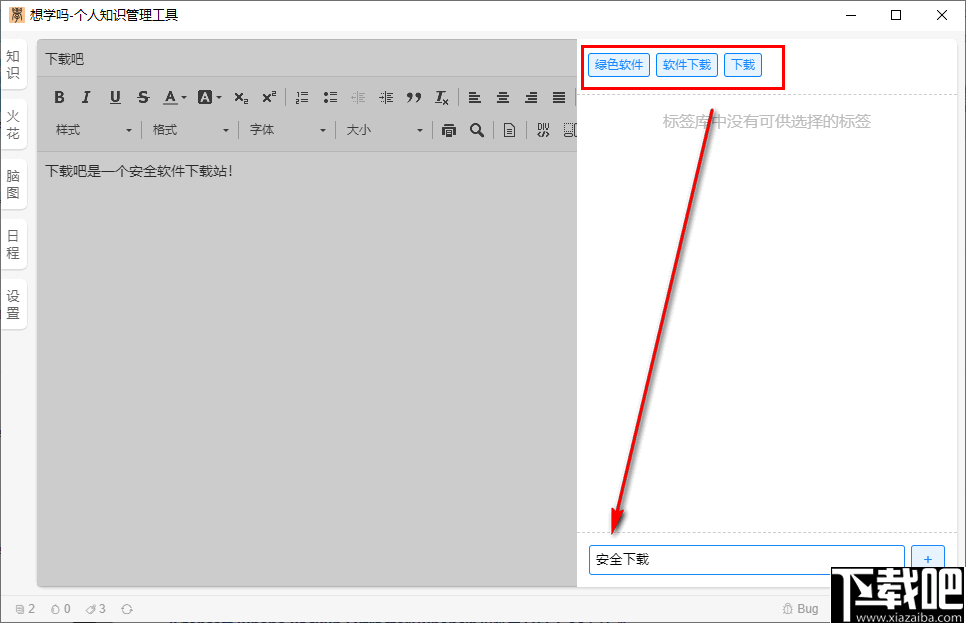Click the tags count icon in status bar
Image resolution: width=966 pixels, height=623 pixels.
coord(91,609)
